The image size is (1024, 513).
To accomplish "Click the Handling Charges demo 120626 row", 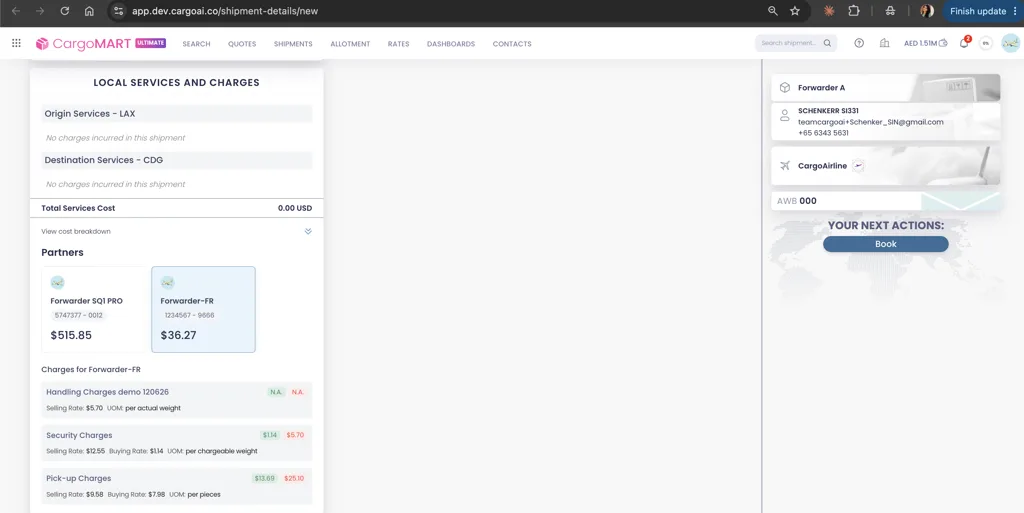I will [x=177, y=399].
